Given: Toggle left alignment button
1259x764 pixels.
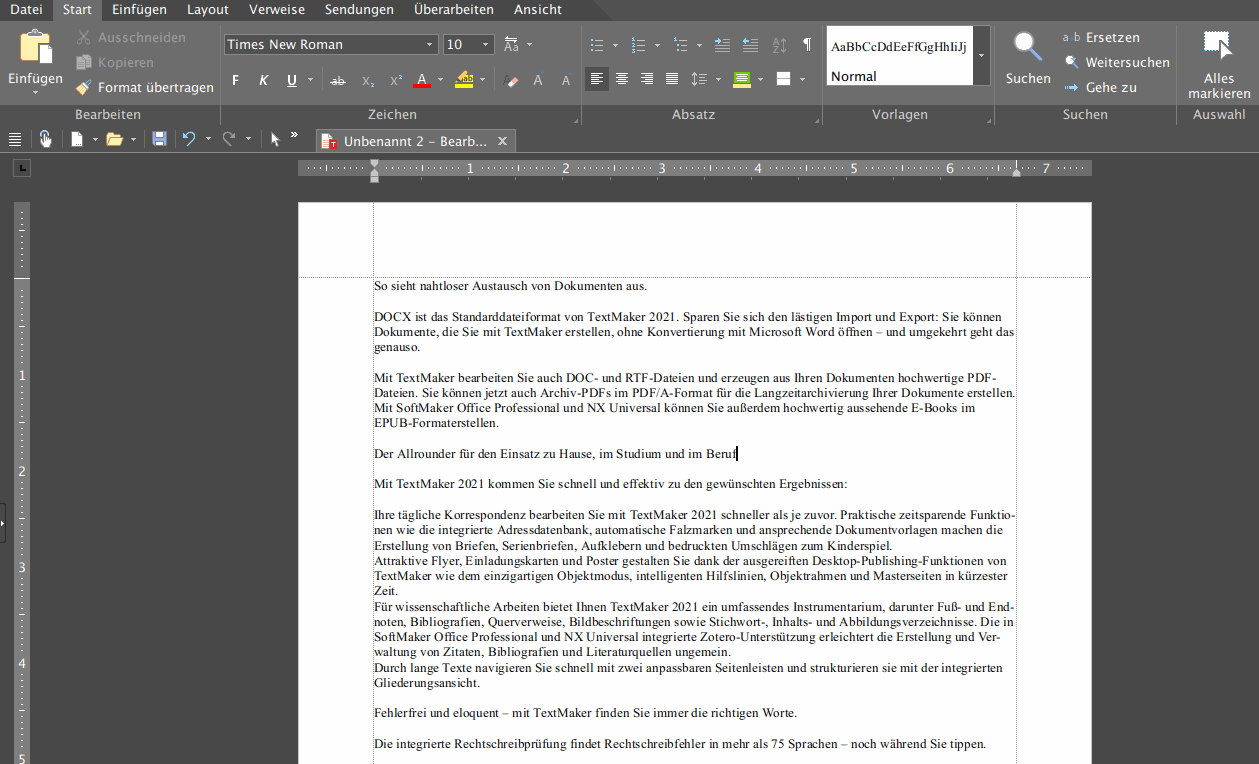Looking at the screenshot, I should [x=597, y=79].
